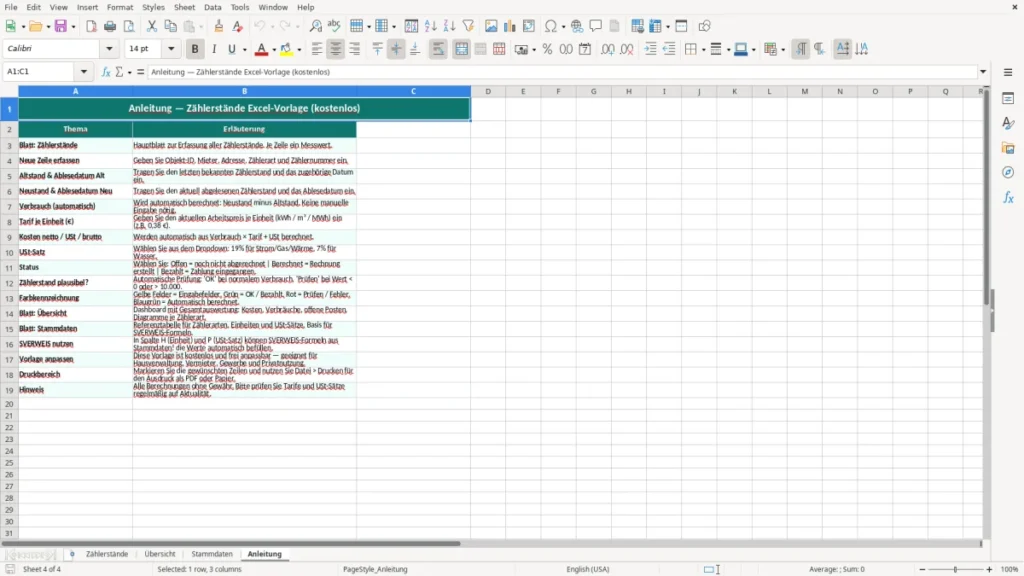1024x576 pixels.
Task: Toggle Center Horizontally alignment
Action: coord(336,49)
